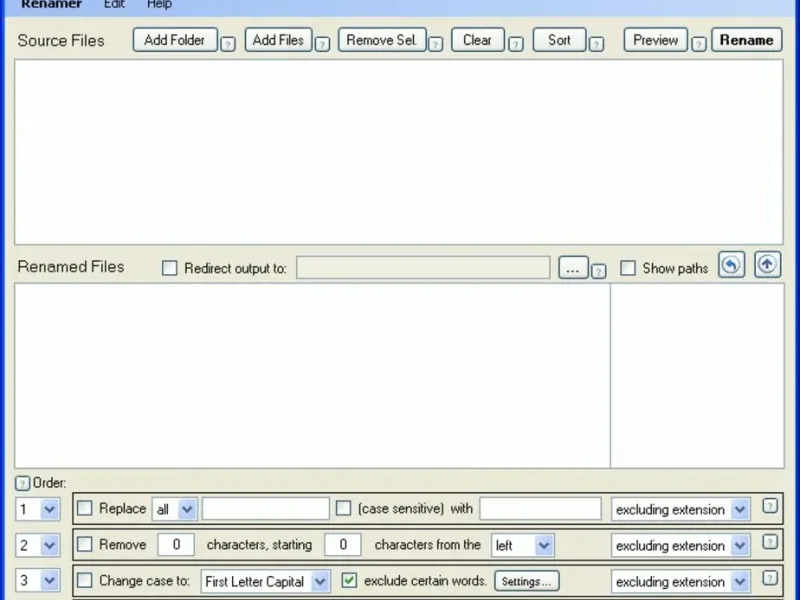800x600 pixels.
Task: Open help icon for the Remove row
Action: (x=770, y=542)
